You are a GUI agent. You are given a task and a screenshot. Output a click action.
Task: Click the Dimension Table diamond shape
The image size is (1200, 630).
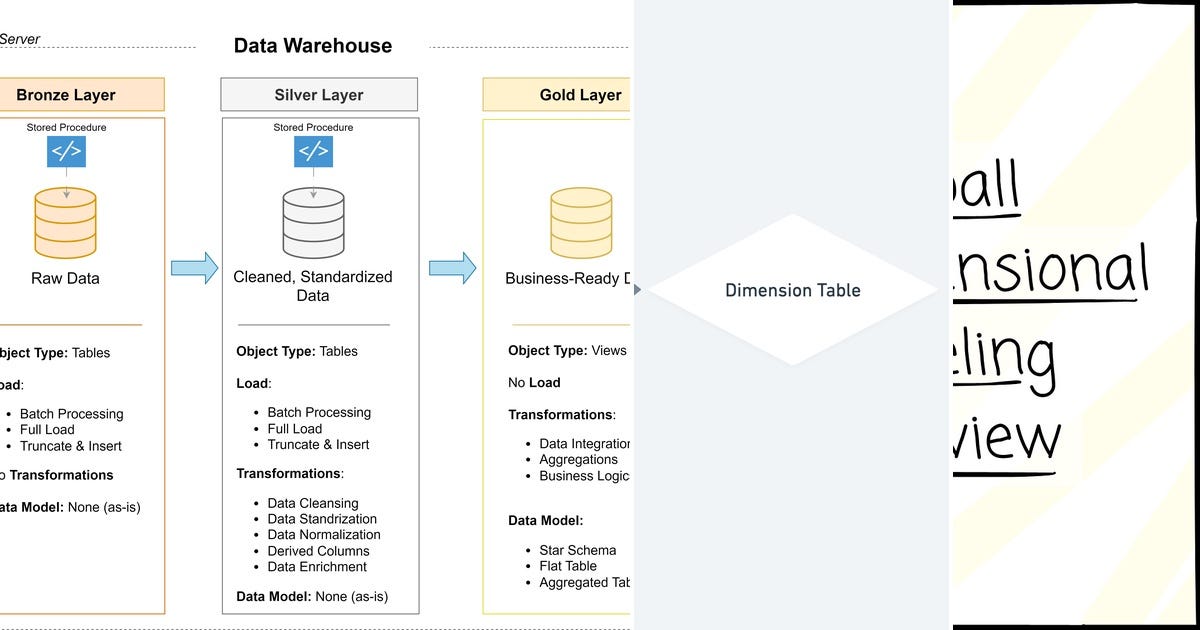pos(792,290)
